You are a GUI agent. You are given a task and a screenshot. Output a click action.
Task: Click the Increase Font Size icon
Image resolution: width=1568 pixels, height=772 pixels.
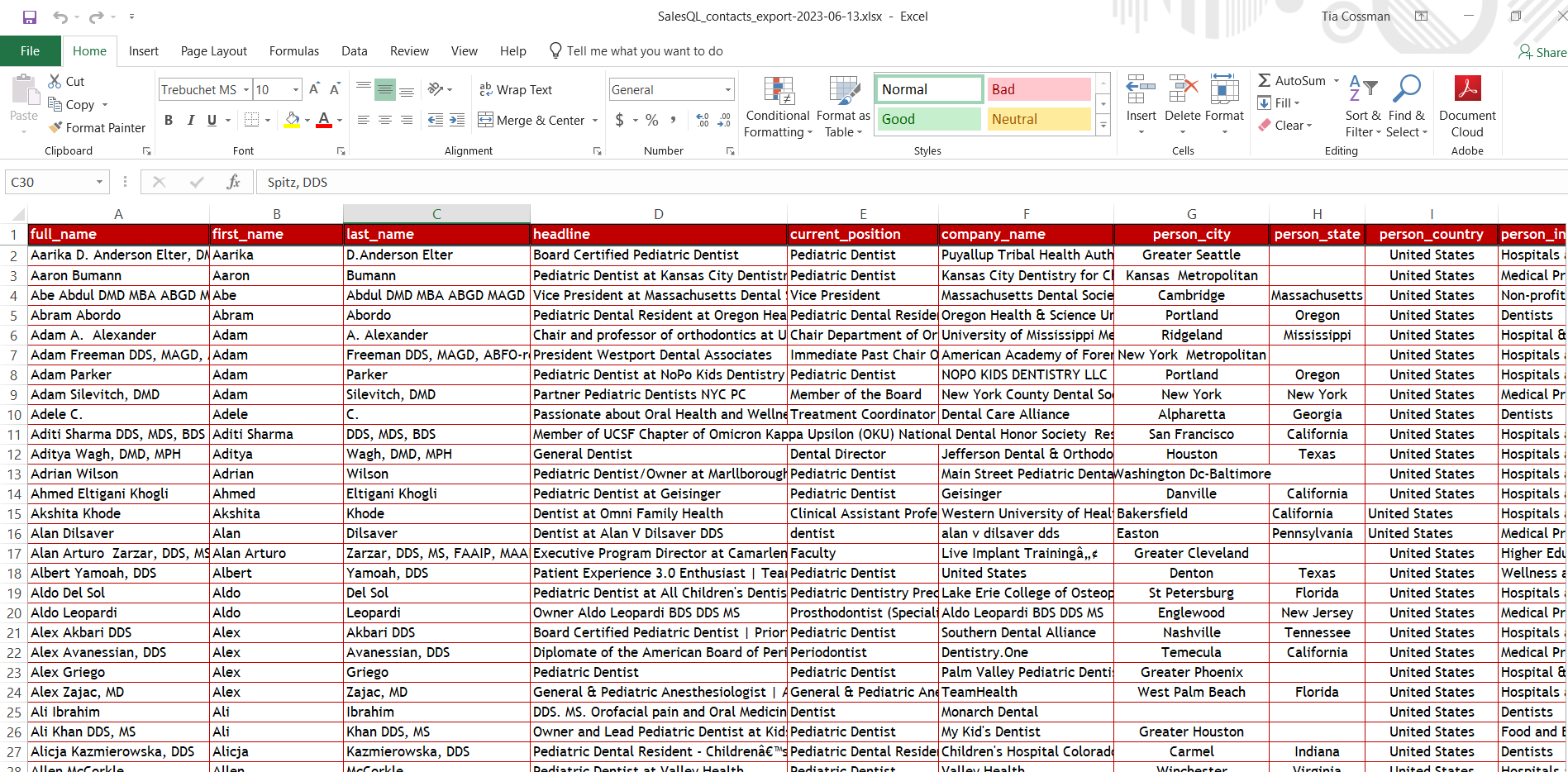(x=314, y=89)
